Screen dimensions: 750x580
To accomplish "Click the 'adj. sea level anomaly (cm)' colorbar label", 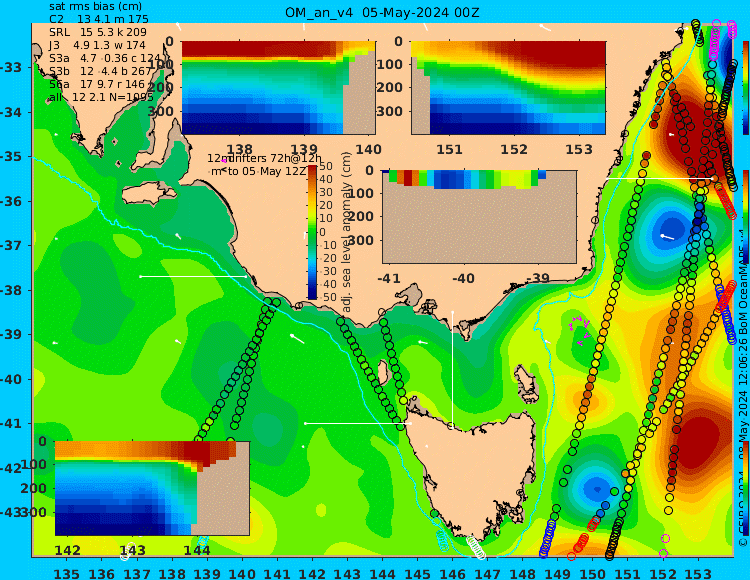I will click(x=347, y=232).
